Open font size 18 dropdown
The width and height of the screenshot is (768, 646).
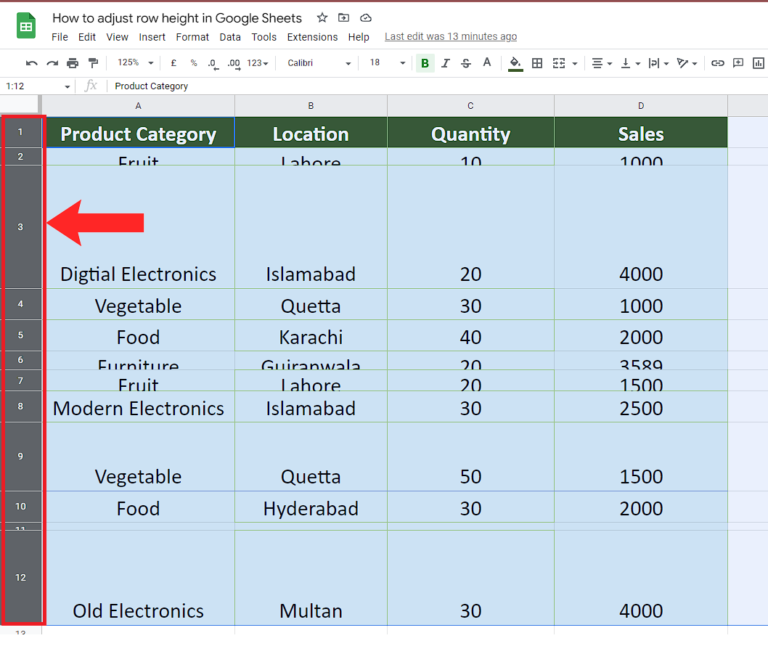387,63
